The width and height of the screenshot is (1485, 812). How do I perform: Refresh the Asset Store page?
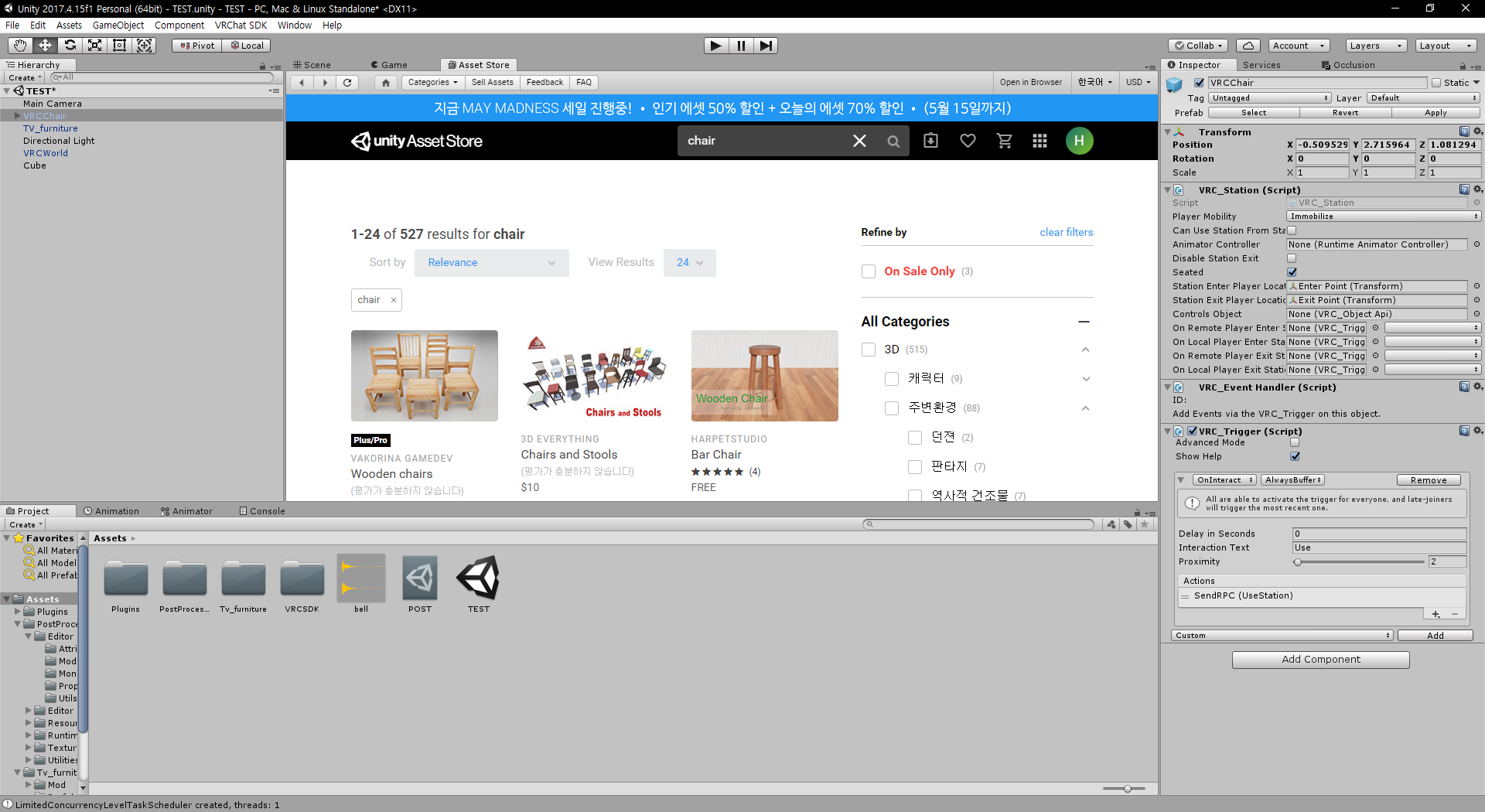click(x=347, y=82)
